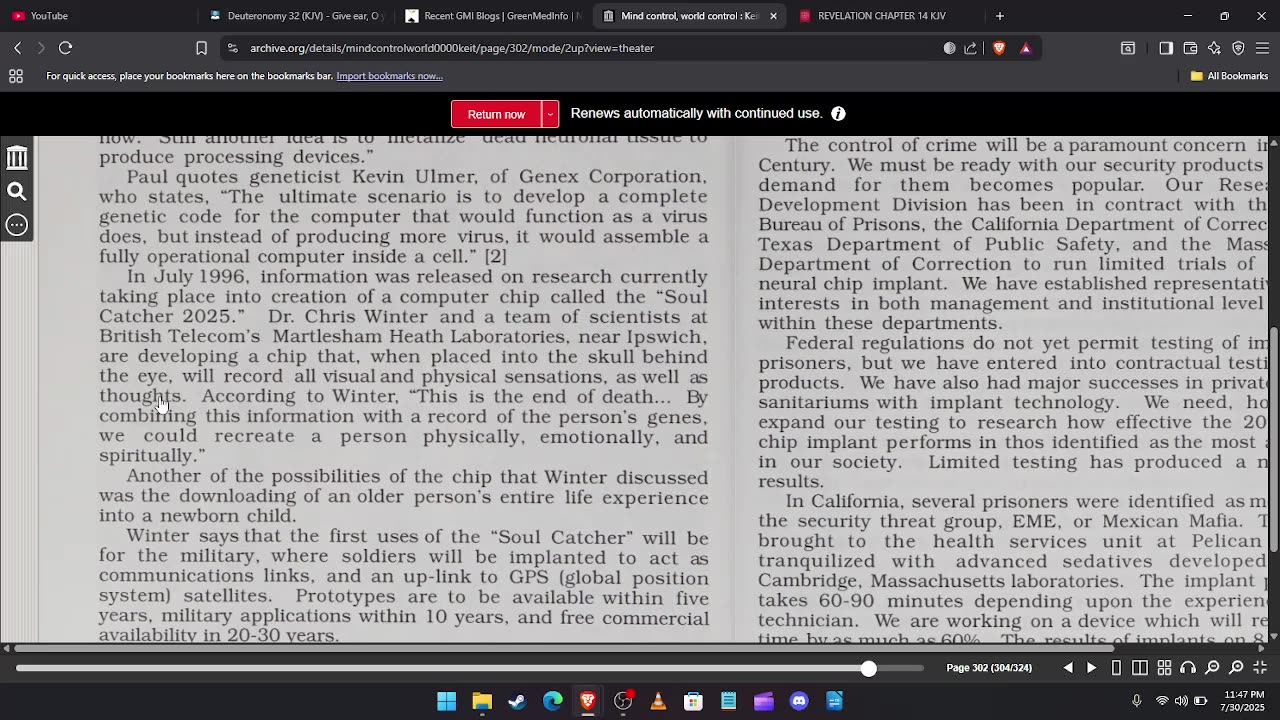
Task: Open Notepad from the taskbar
Action: click(x=728, y=702)
